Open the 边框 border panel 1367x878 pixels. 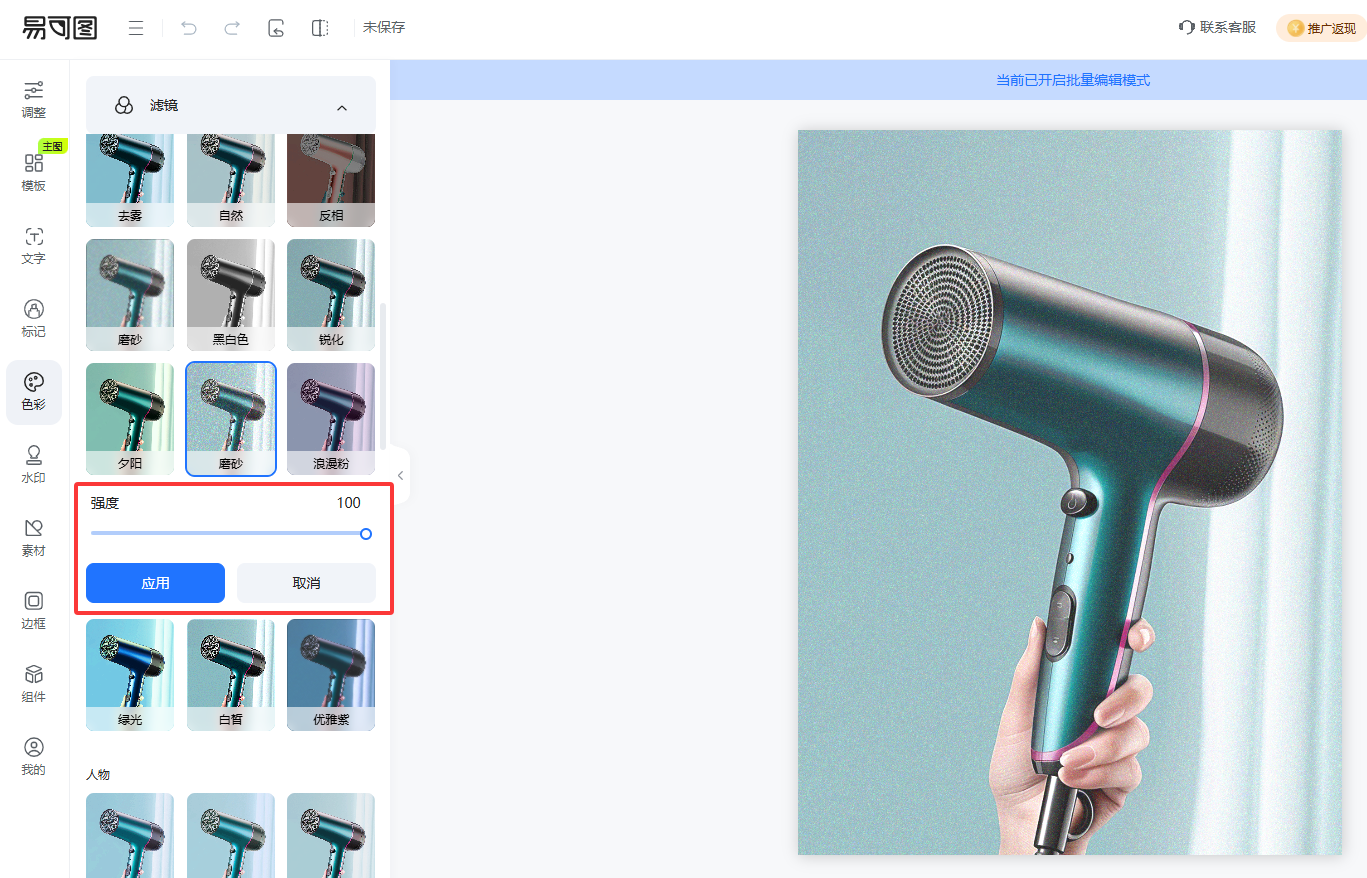point(34,611)
